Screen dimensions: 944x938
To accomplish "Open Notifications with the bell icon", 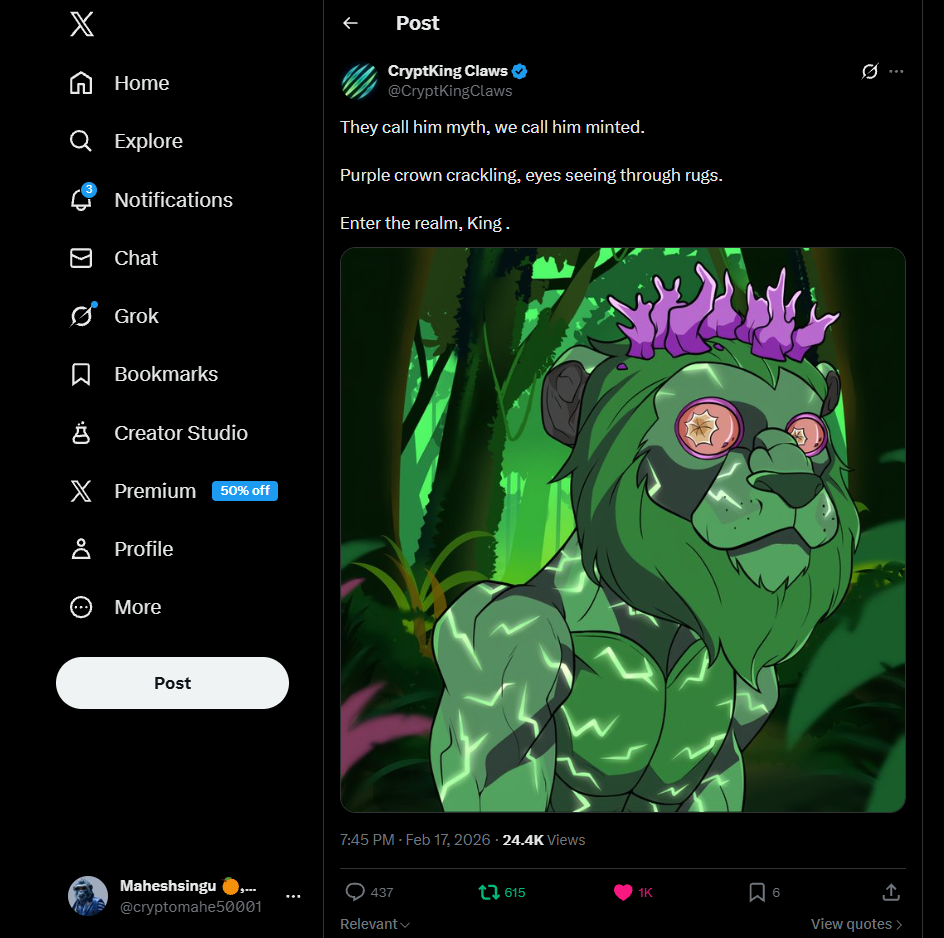I will pos(81,200).
